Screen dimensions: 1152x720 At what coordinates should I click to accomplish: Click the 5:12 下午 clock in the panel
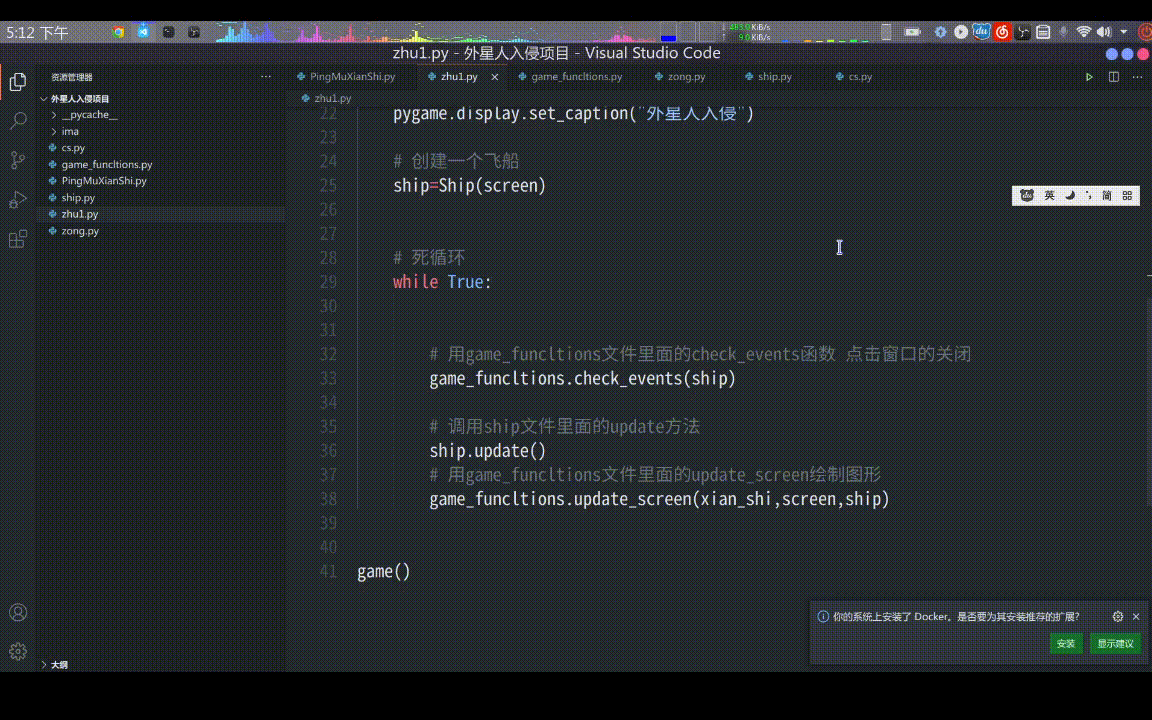click(37, 32)
